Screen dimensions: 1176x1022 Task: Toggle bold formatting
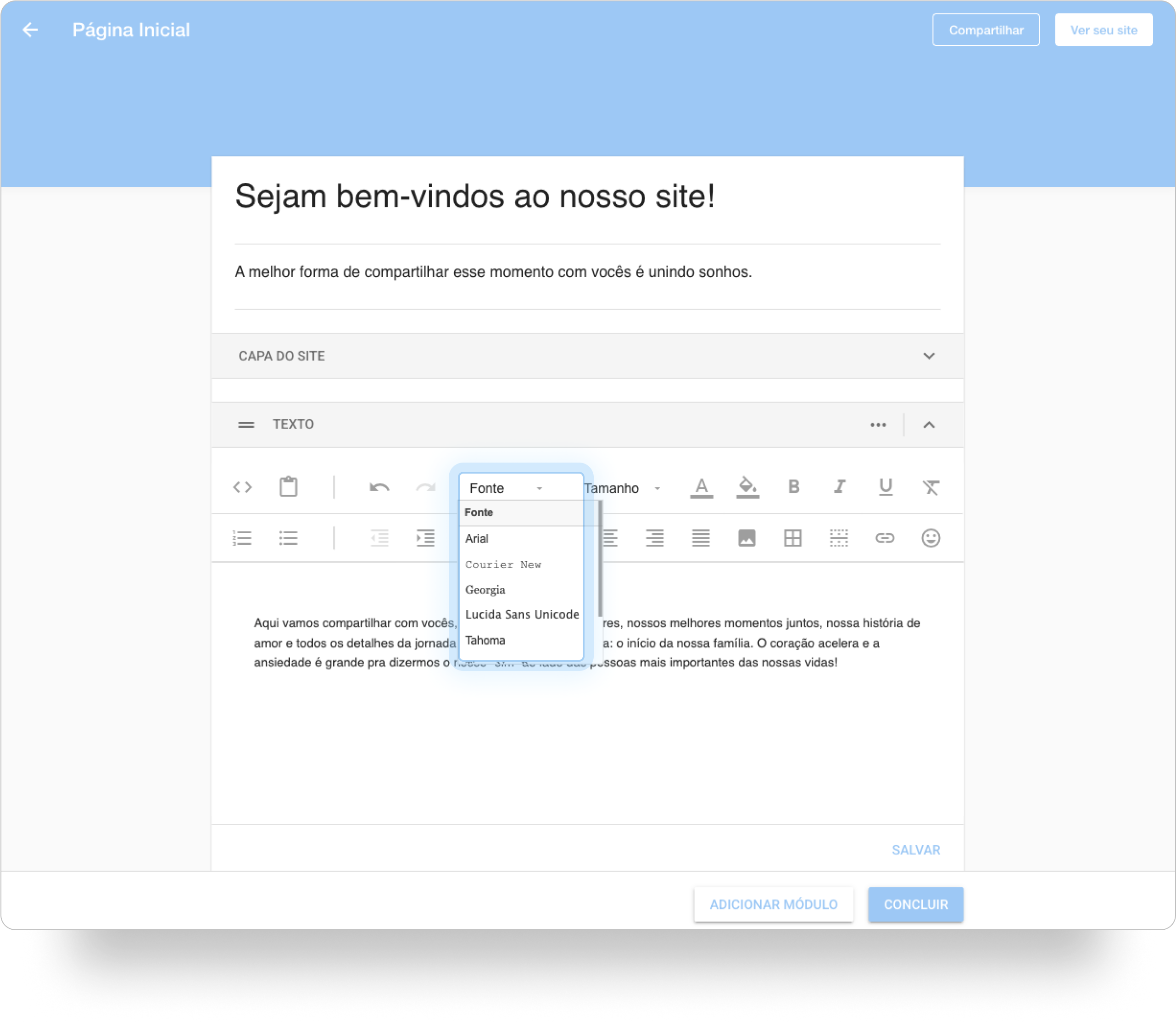tap(793, 486)
